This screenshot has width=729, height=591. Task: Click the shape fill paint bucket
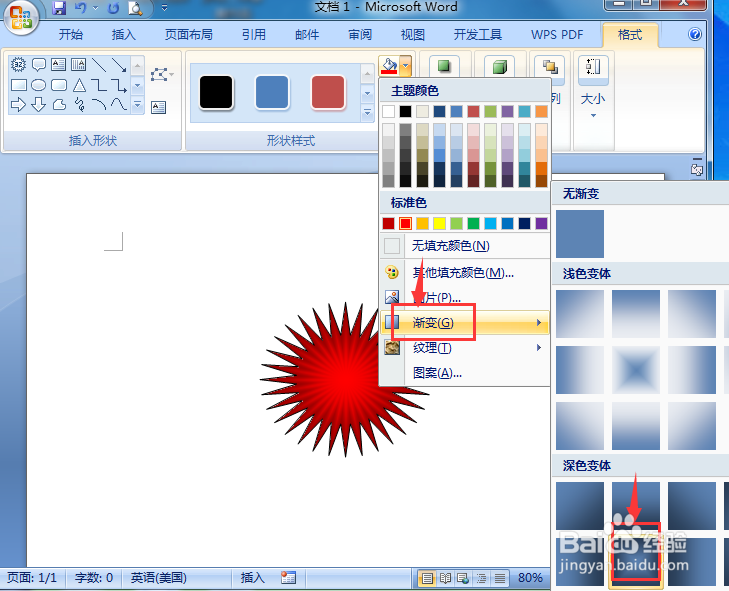coord(389,66)
